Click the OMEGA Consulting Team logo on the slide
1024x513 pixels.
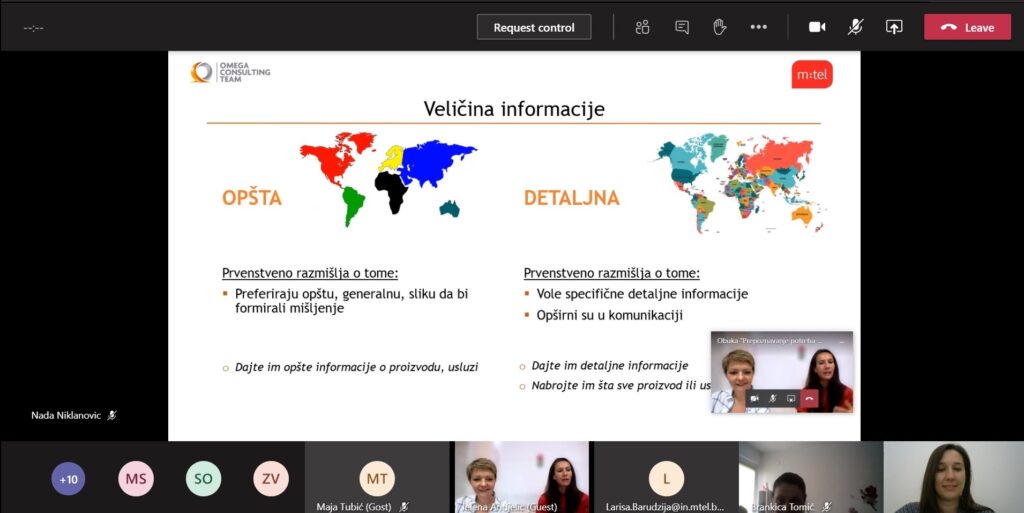(x=230, y=73)
